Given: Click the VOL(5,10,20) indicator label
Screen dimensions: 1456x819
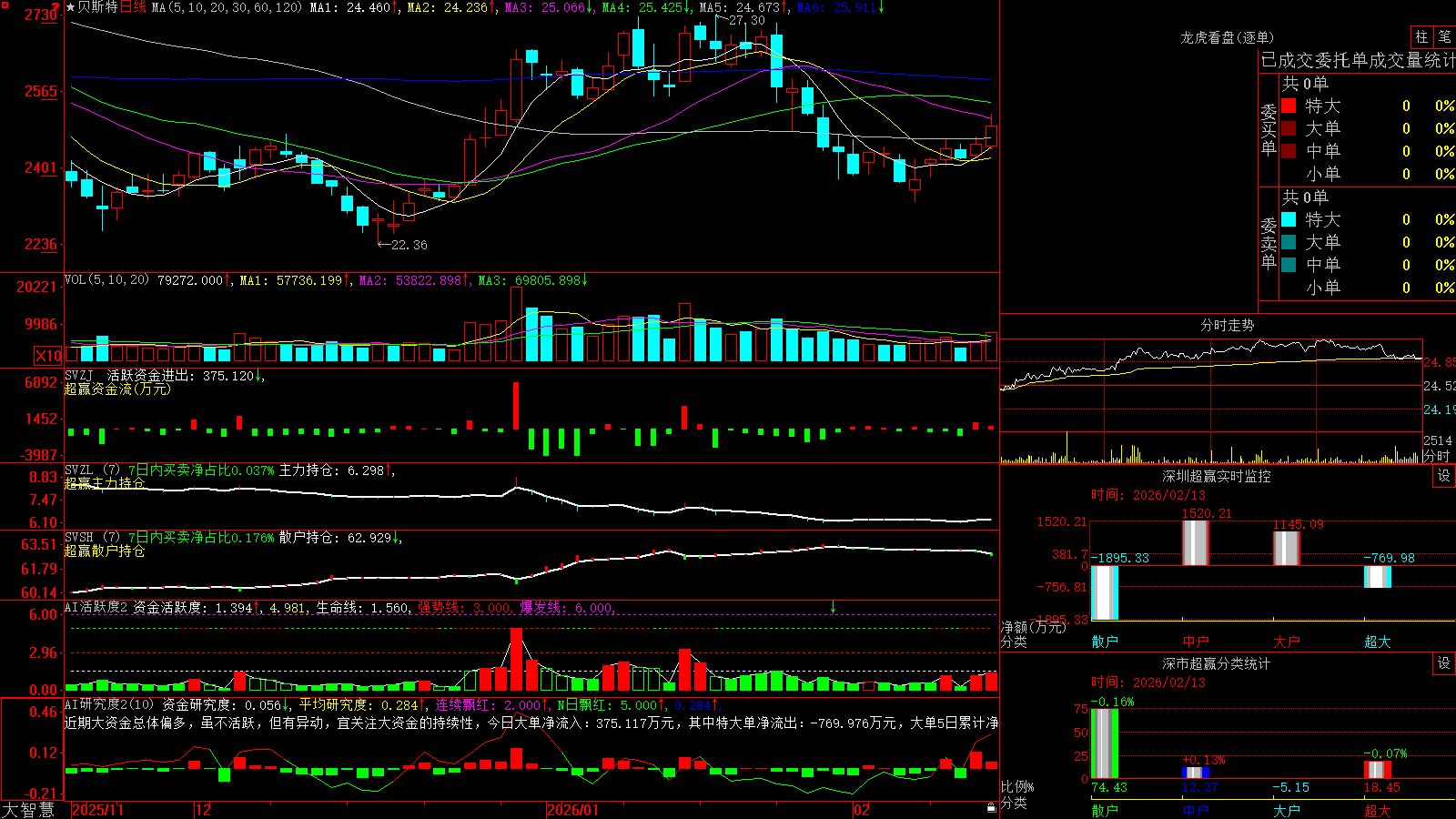Looking at the screenshot, I should coord(107,280).
